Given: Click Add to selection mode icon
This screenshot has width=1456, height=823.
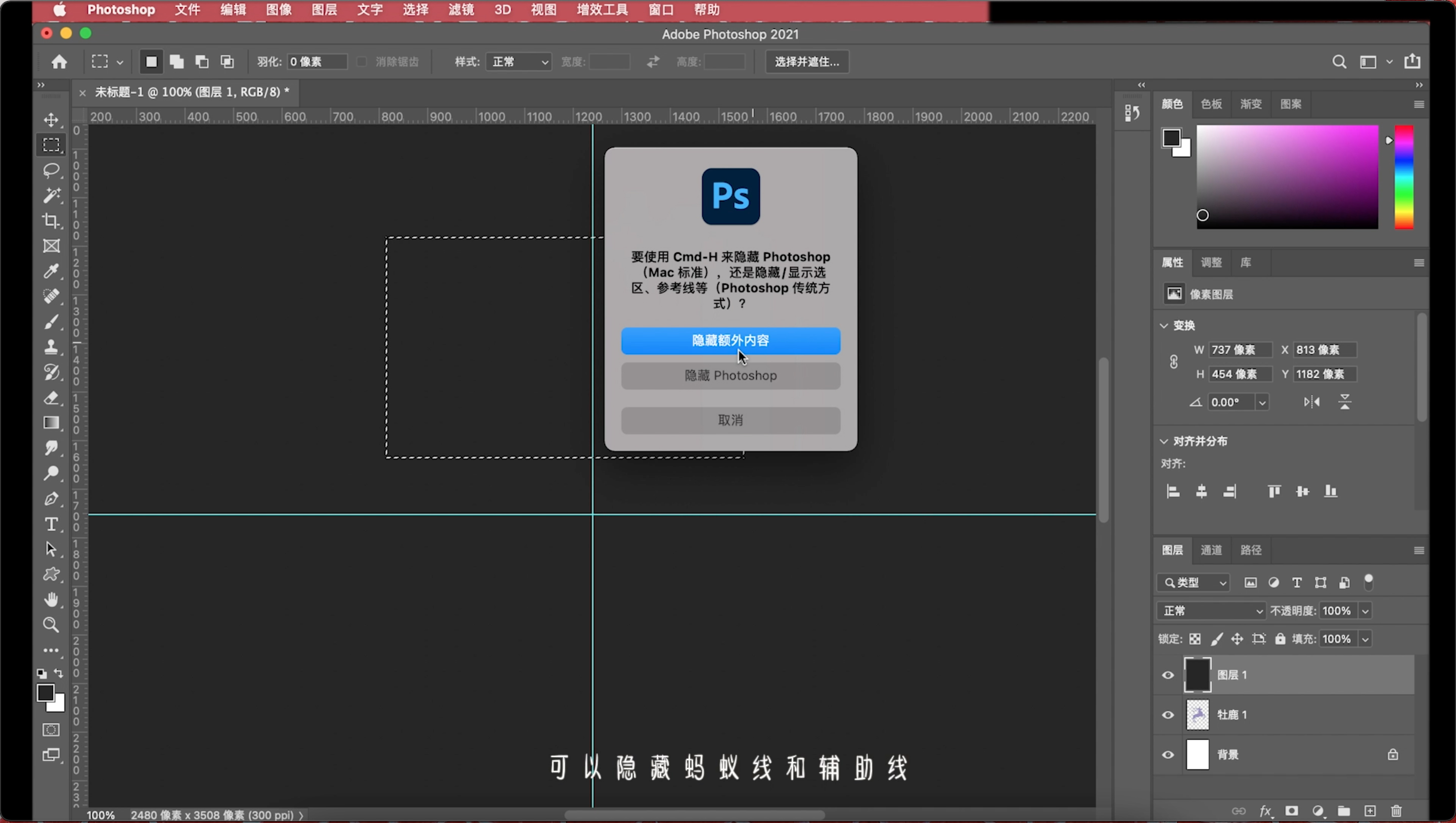Looking at the screenshot, I should 177,62.
